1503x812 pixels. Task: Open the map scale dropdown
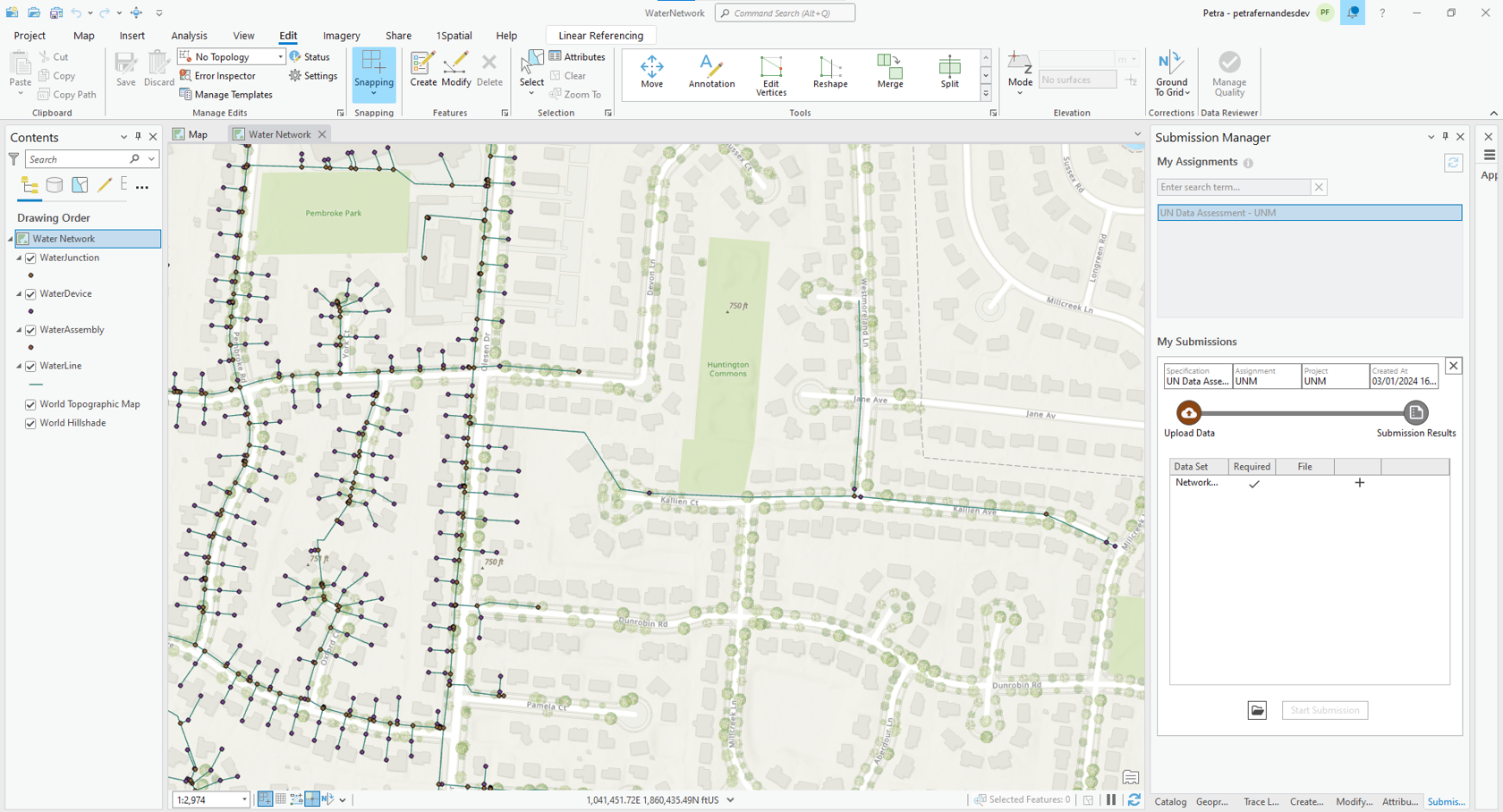tap(244, 799)
